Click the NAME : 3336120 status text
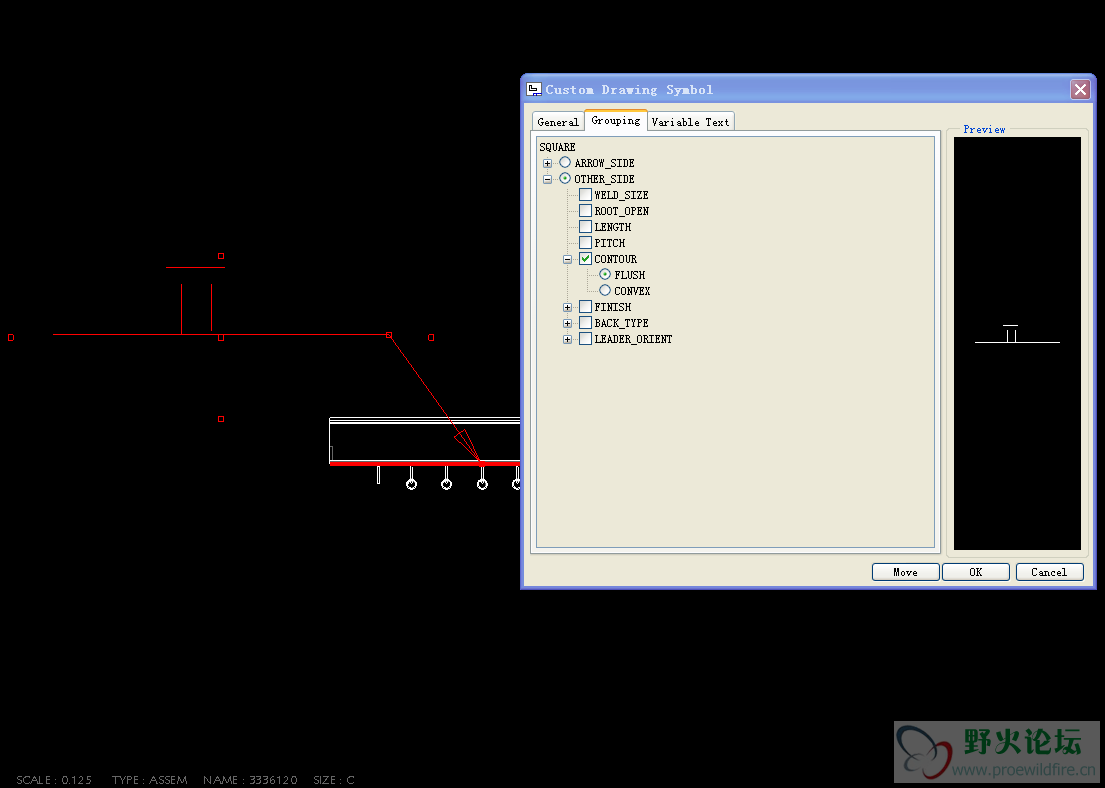1105x788 pixels. 250,780
